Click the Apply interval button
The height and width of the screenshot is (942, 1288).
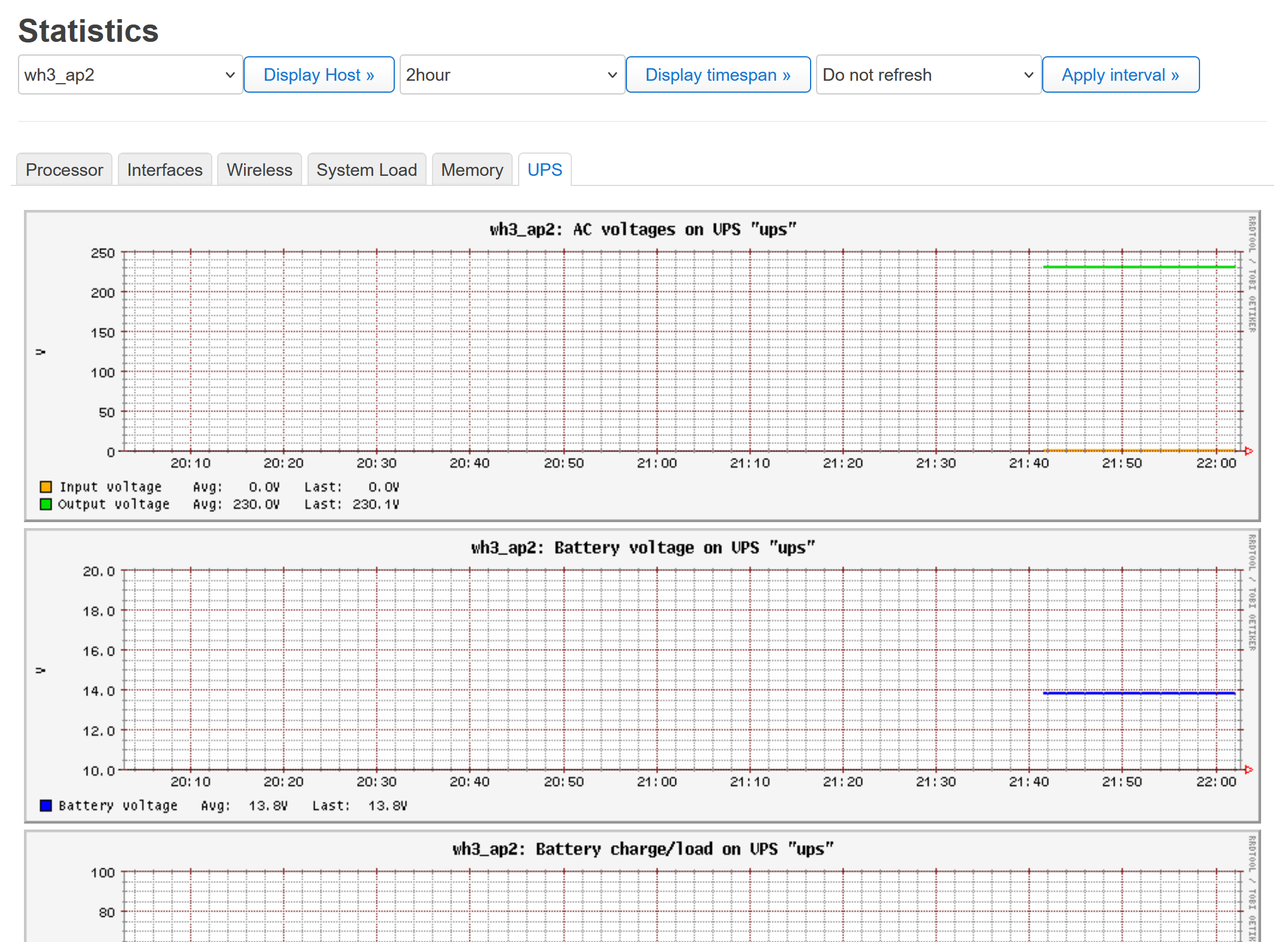[x=1120, y=75]
